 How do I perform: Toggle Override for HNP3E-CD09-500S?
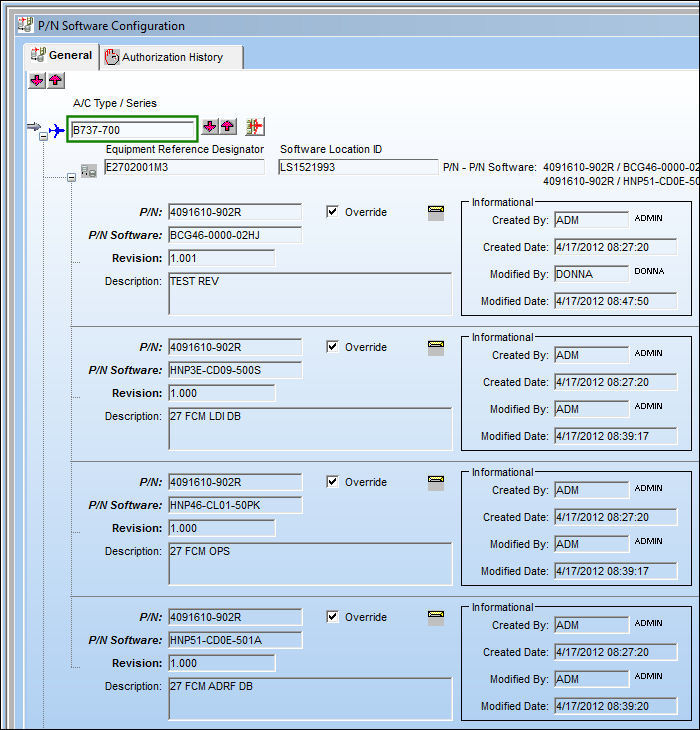[332, 347]
